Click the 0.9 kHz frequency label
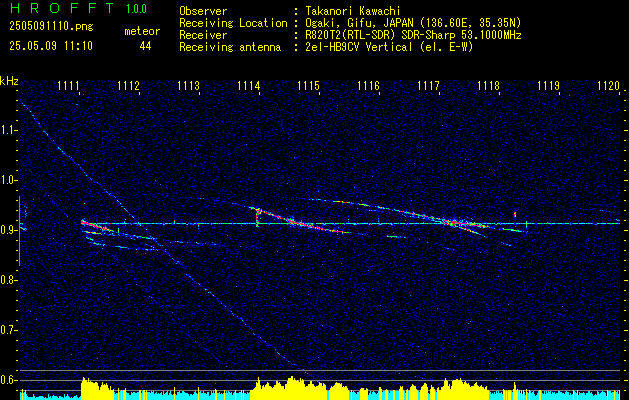The image size is (629, 400). click(x=7, y=230)
